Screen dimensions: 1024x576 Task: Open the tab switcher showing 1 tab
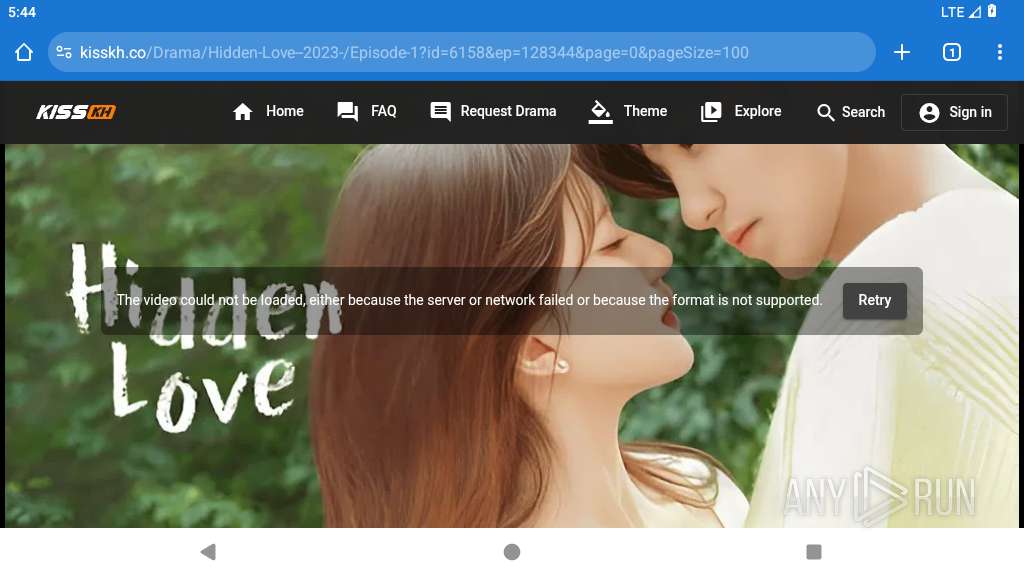952,52
